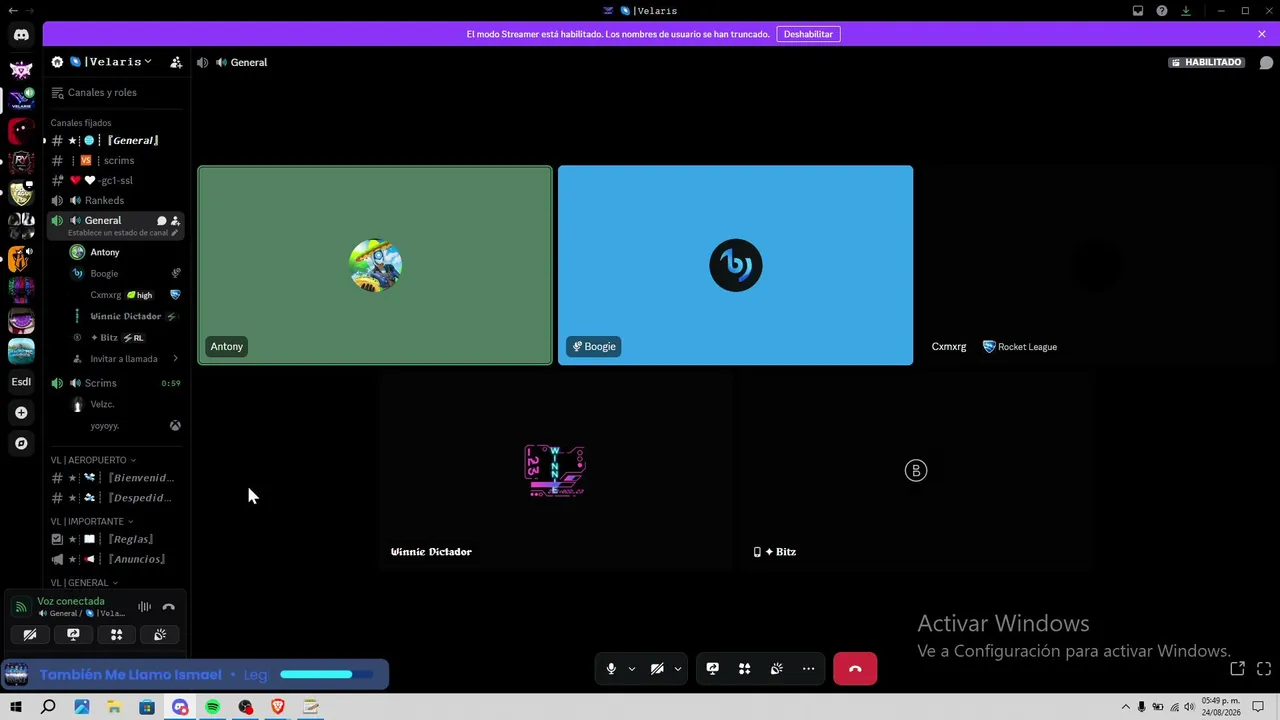Open Canales y roles browser
This screenshot has width=1280, height=720.
pos(116,92)
